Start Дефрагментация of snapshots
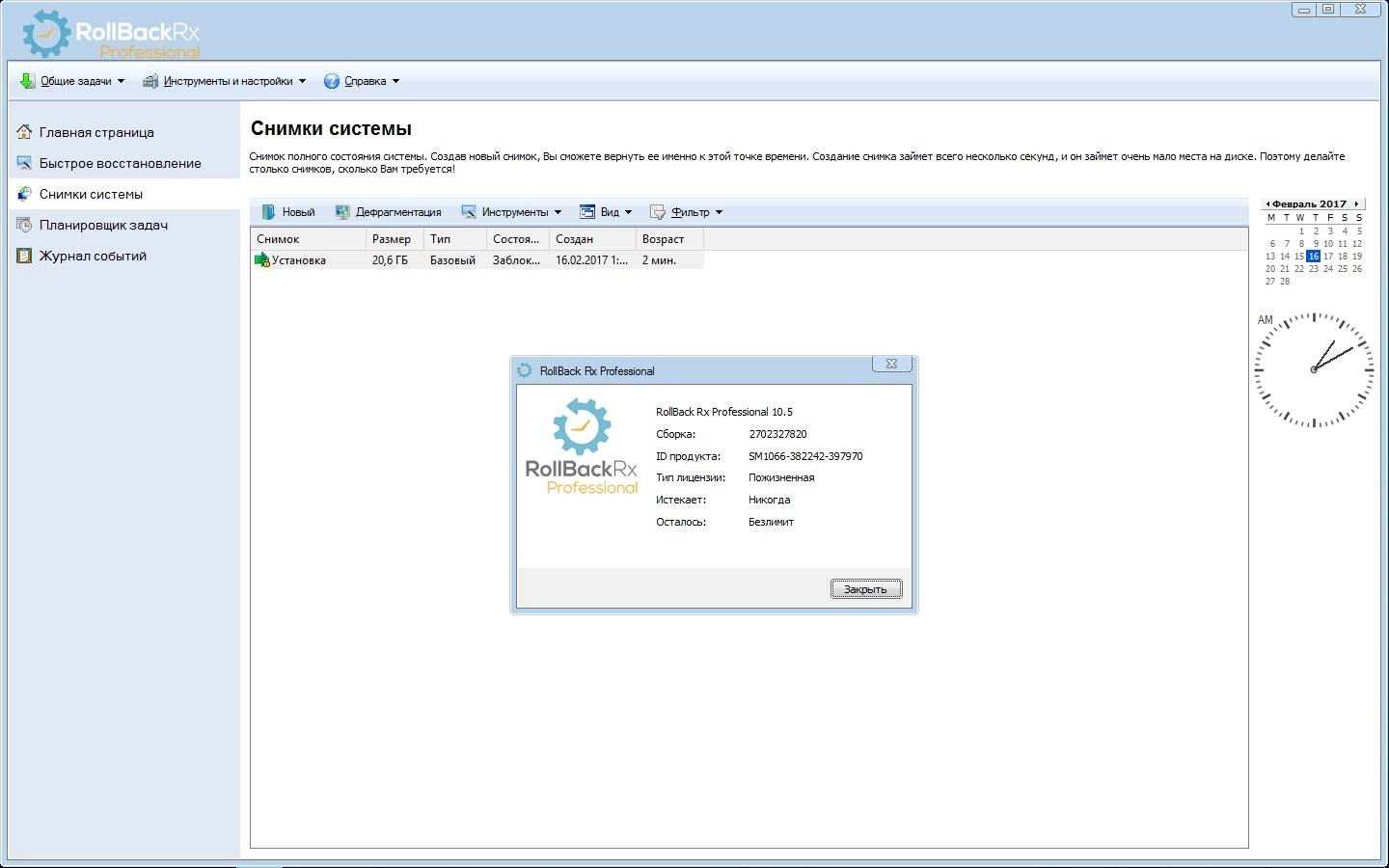Viewport: 1389px width, 868px height. (388, 212)
